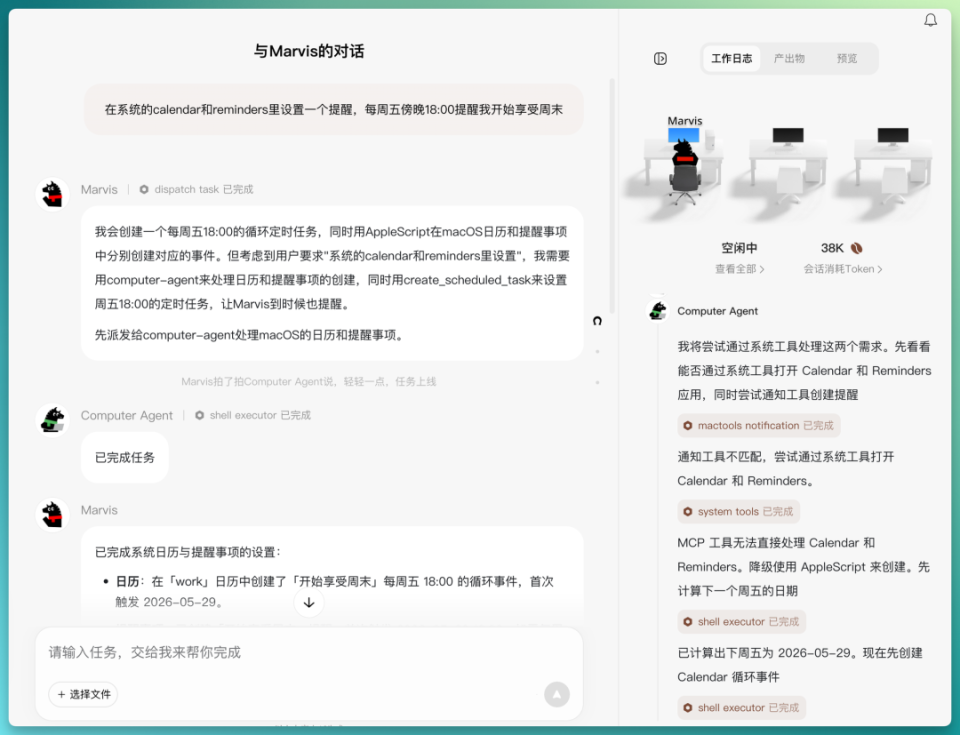Click the shell executor status icon in conversation
This screenshot has height=735, width=960.
[200, 415]
